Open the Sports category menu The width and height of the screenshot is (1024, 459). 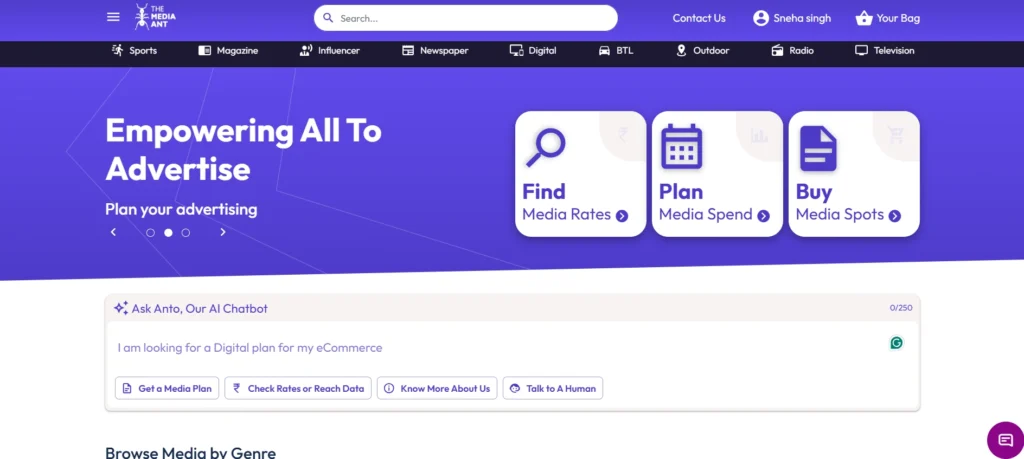click(135, 50)
